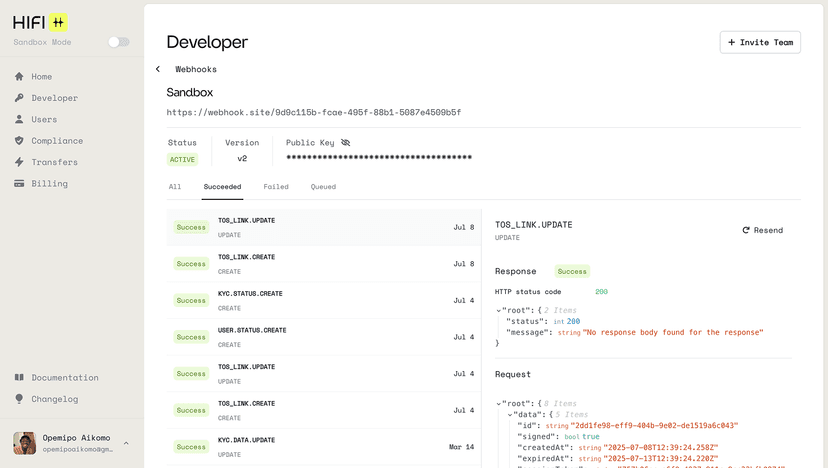Select the TOS_LINK.CREATE Jul 8 row
Viewport: 828px width, 468px height.
pyautogui.click(x=324, y=264)
